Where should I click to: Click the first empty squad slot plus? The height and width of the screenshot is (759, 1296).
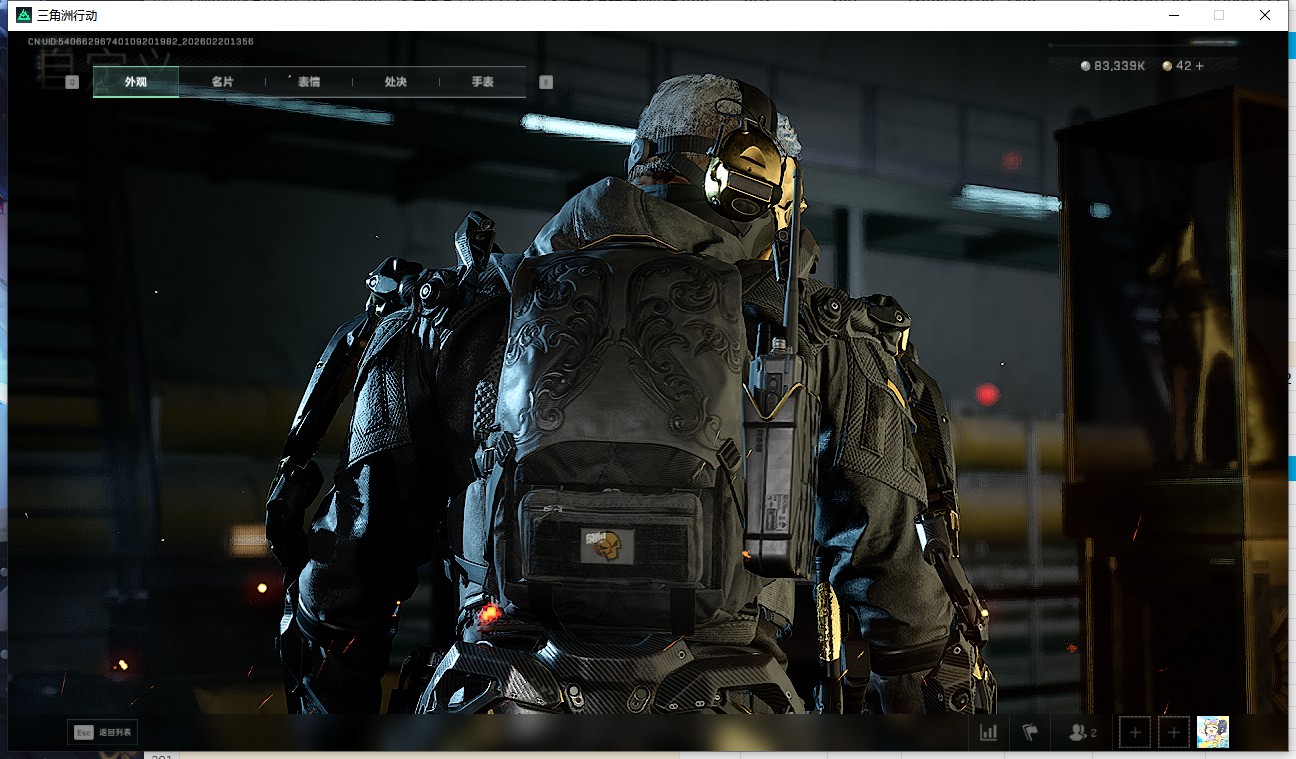click(x=1134, y=732)
